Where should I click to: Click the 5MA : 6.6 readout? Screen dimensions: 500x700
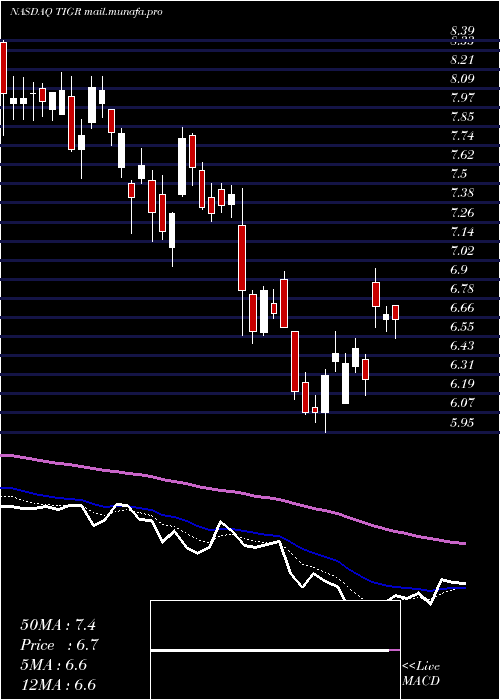pyautogui.click(x=54, y=665)
